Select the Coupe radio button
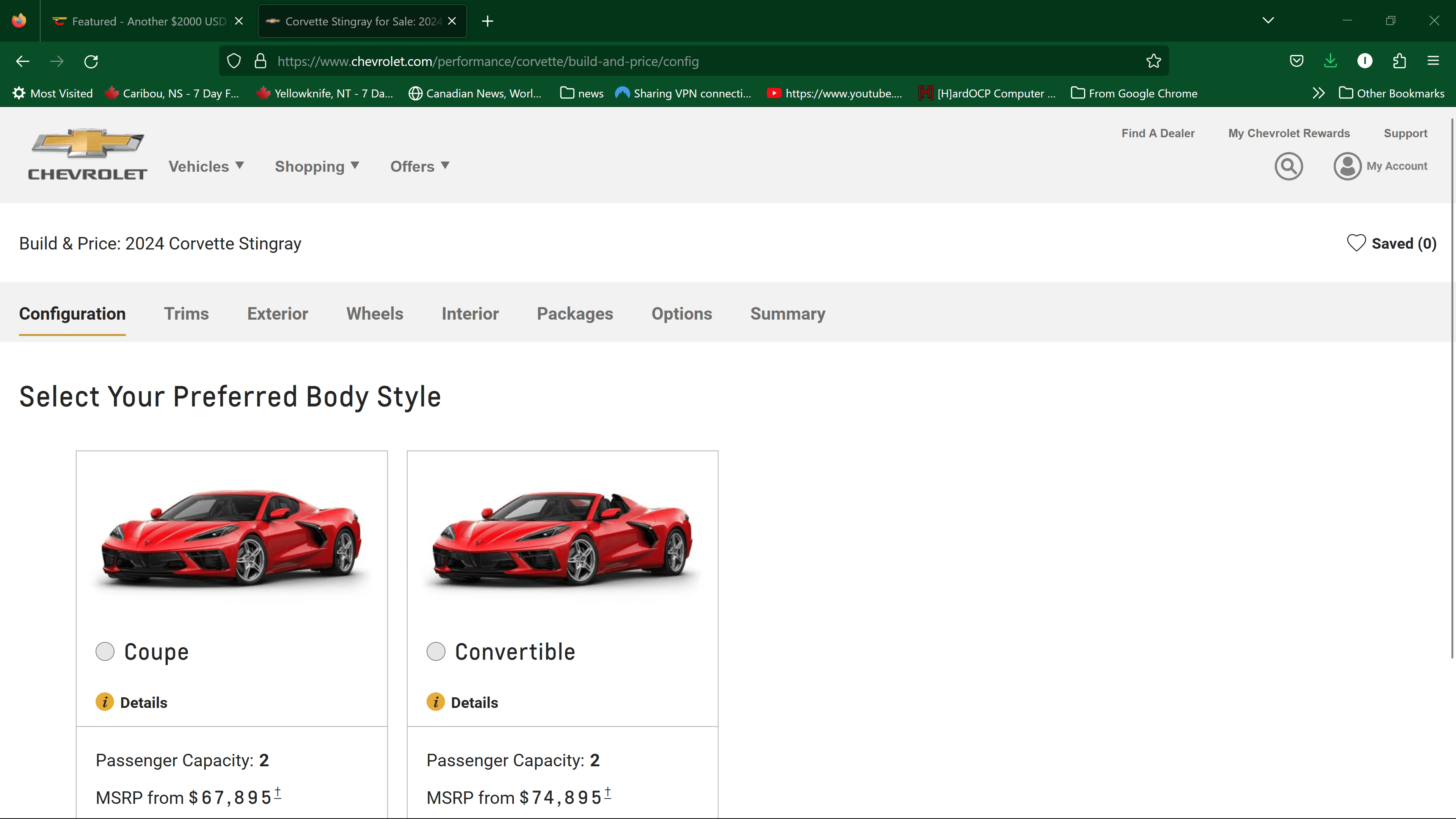The height and width of the screenshot is (819, 1456). 105,651
